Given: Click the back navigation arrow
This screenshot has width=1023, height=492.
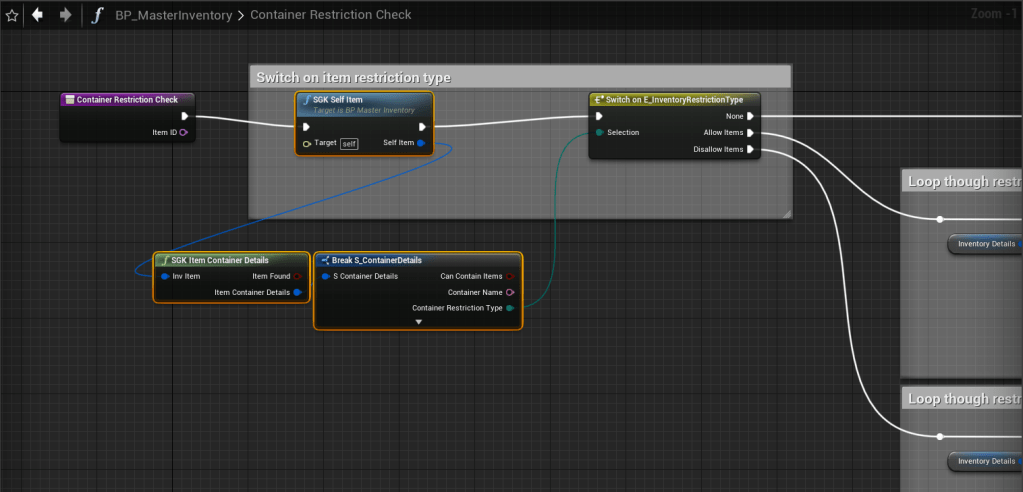Looking at the screenshot, I should pyautogui.click(x=38, y=16).
